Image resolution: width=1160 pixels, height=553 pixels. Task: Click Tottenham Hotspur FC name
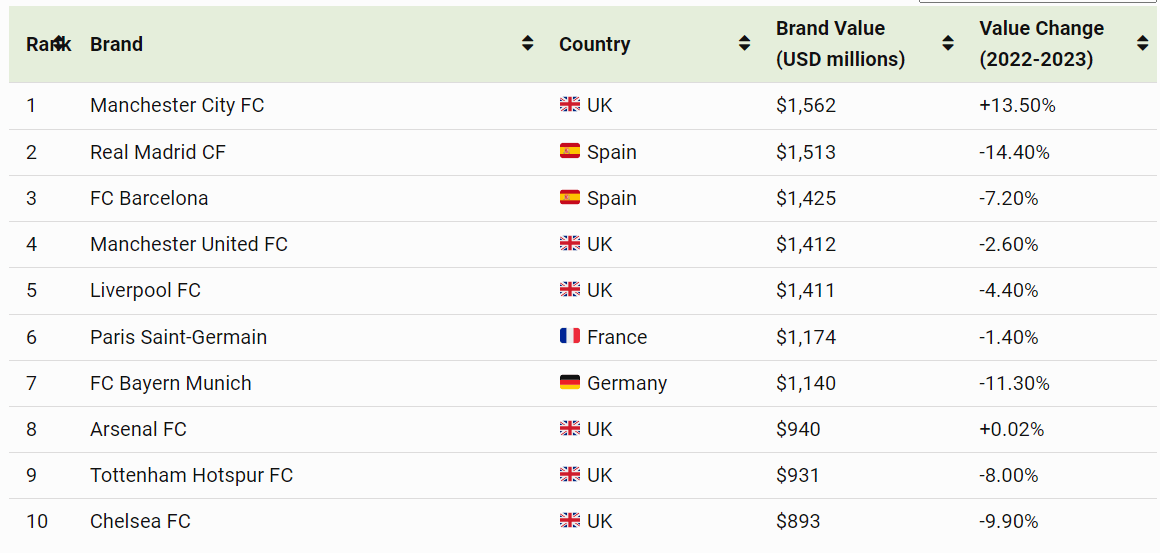point(191,475)
